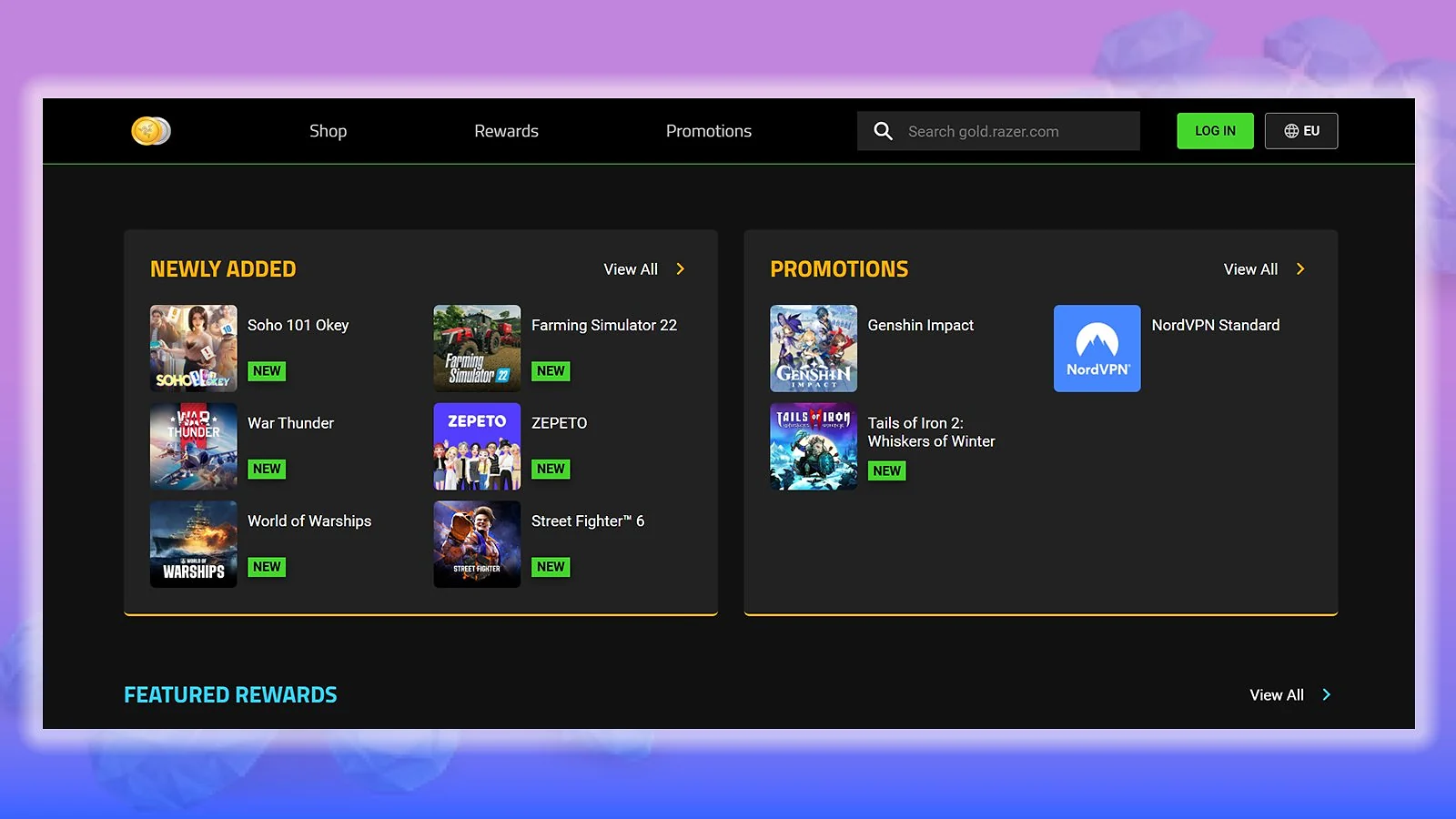
Task: Click the green LOG IN button
Action: click(x=1215, y=131)
